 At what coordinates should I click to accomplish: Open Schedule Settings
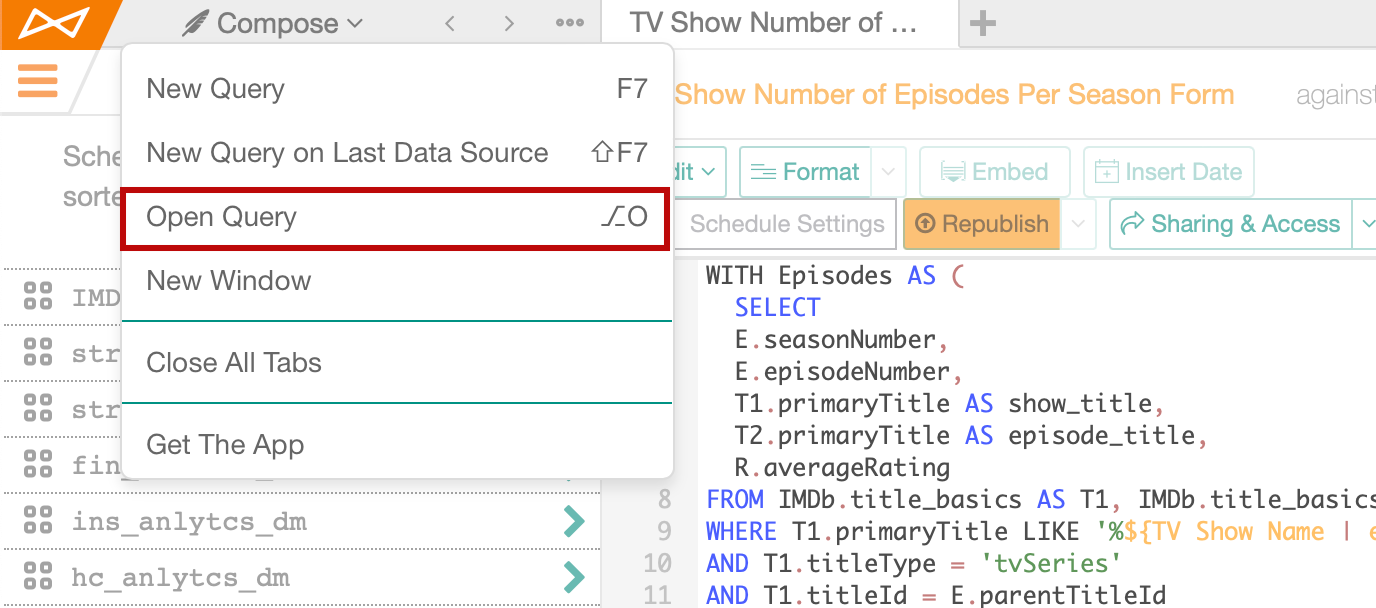pos(786,224)
